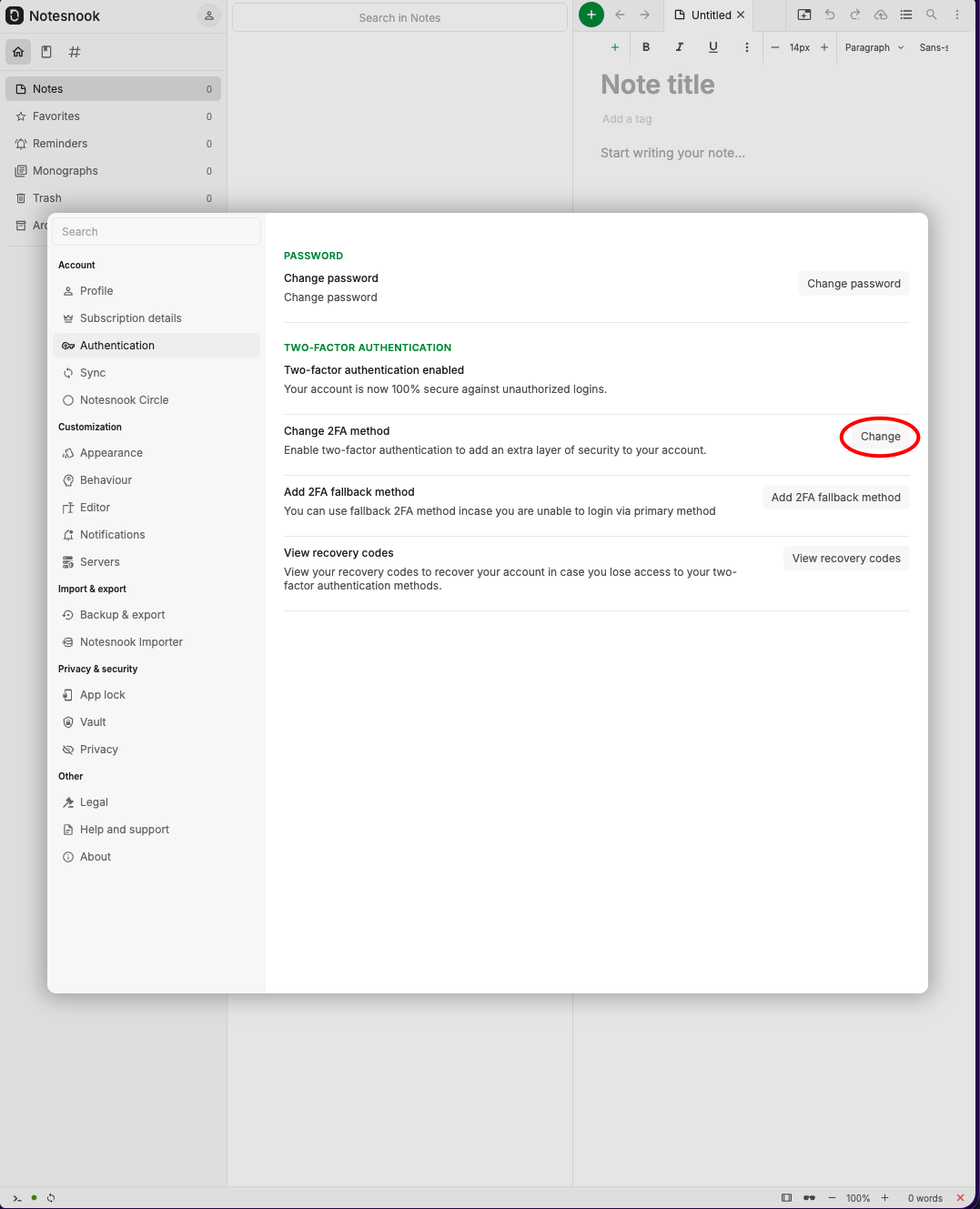
Task: Click View recovery codes button
Action: (x=846, y=559)
